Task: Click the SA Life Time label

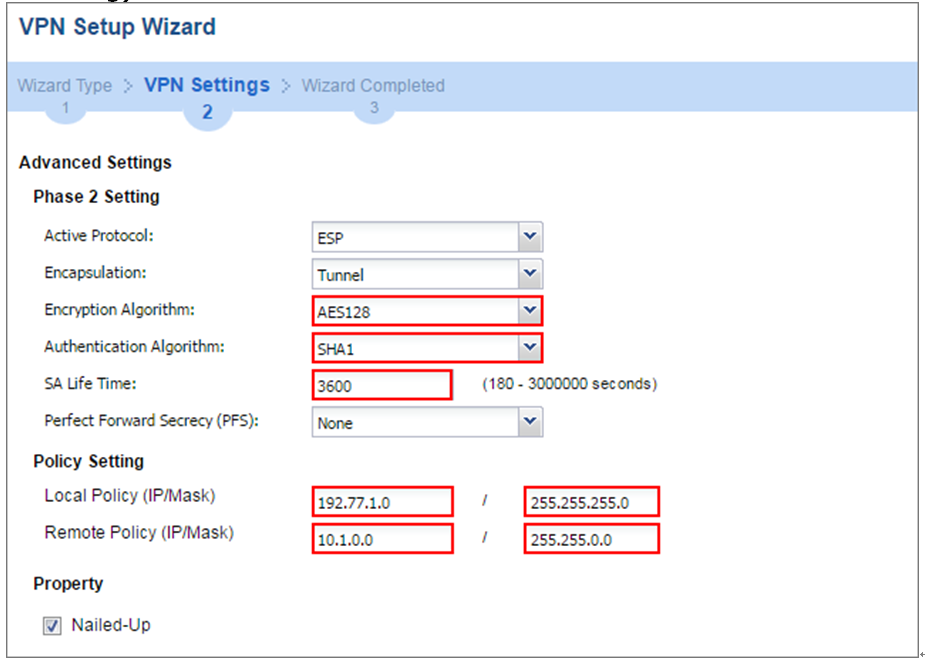Action: tap(90, 383)
